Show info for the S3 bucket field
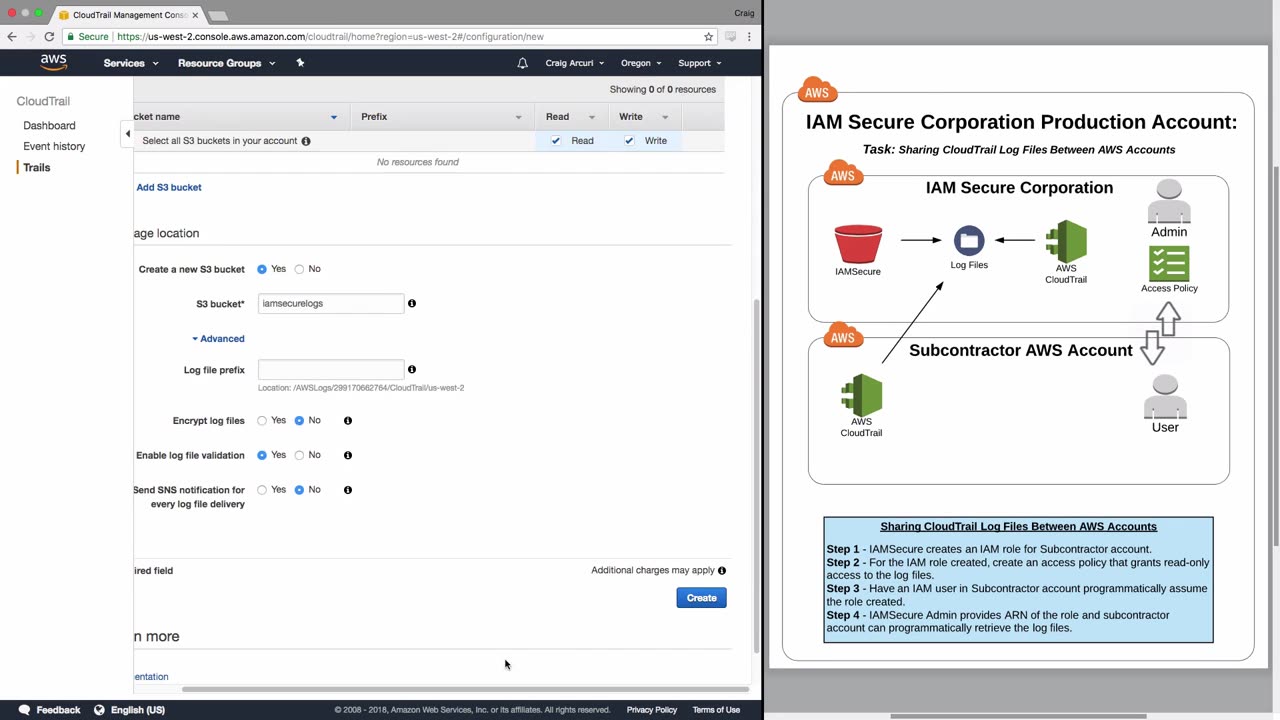1280x720 pixels. pos(412,303)
